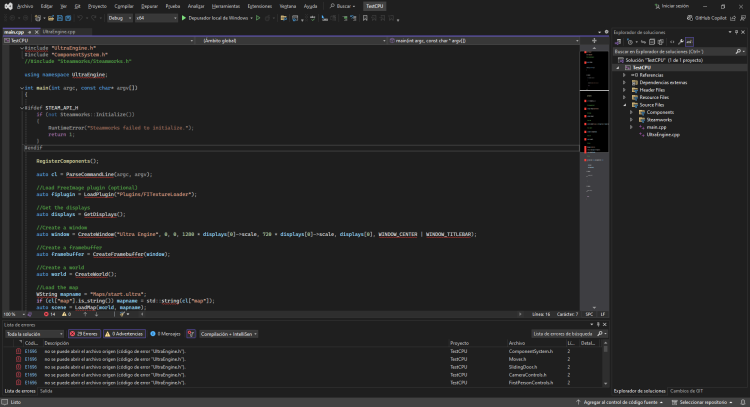The height and width of the screenshot is (407, 750).
Task: Click the preview selected items icon
Action: coord(689,42)
